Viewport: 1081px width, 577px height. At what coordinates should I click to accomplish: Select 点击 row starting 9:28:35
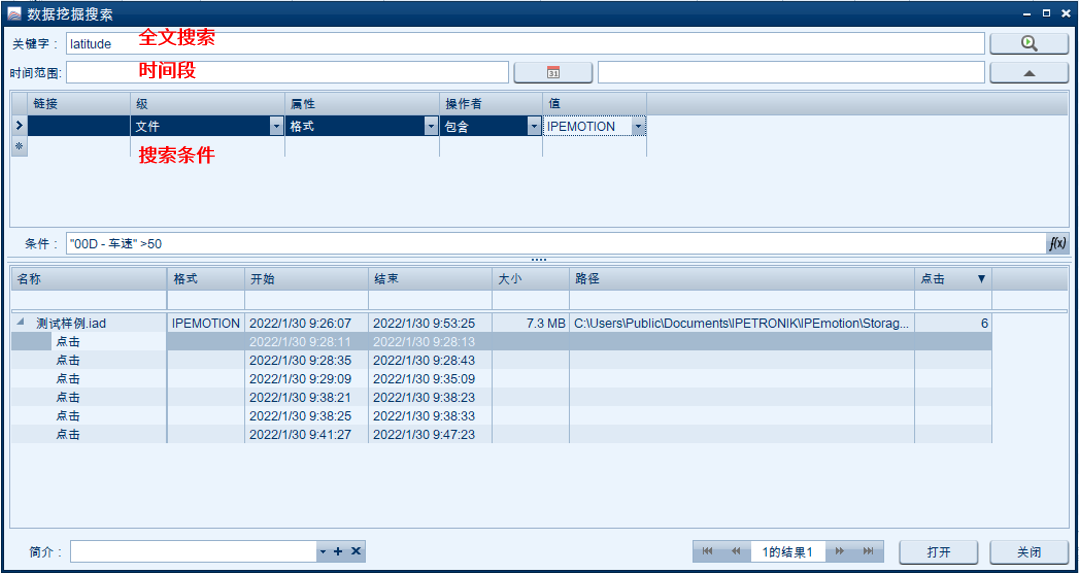pos(501,360)
